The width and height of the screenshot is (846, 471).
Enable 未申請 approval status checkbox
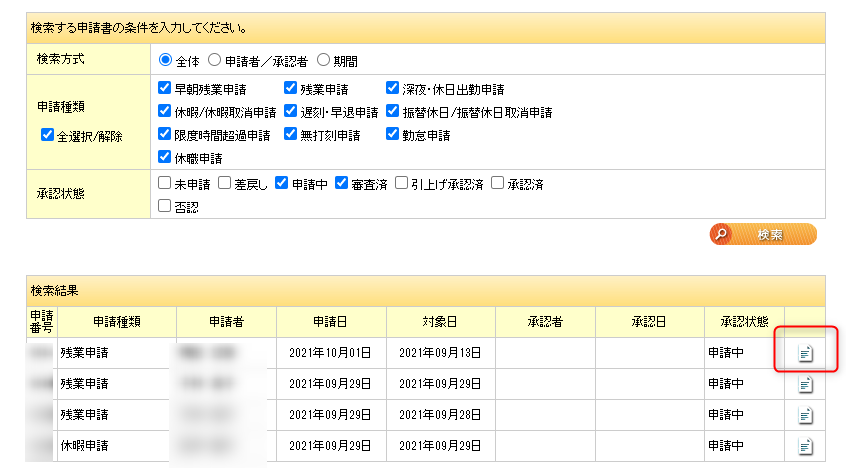click(x=165, y=183)
